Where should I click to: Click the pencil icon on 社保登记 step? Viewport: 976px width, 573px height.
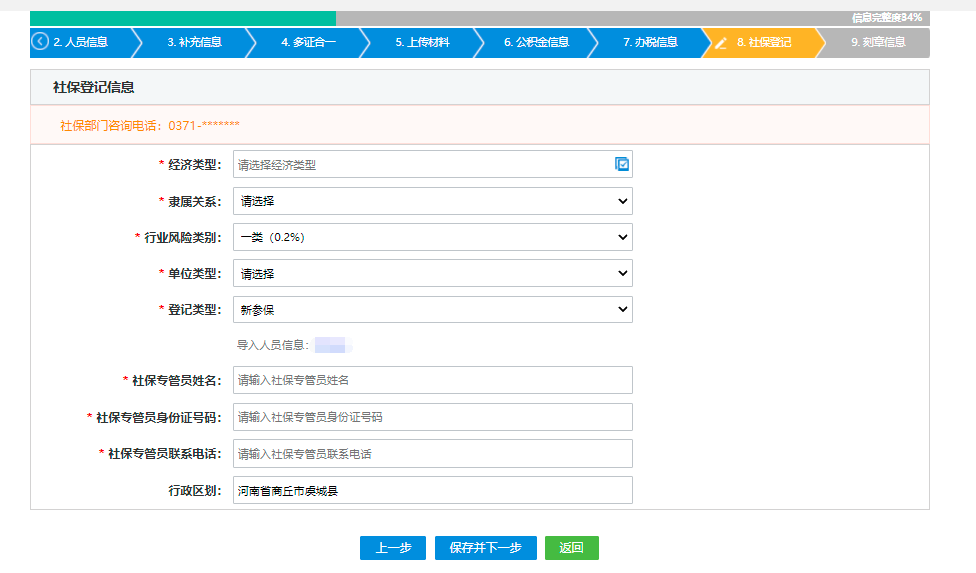pos(721,43)
